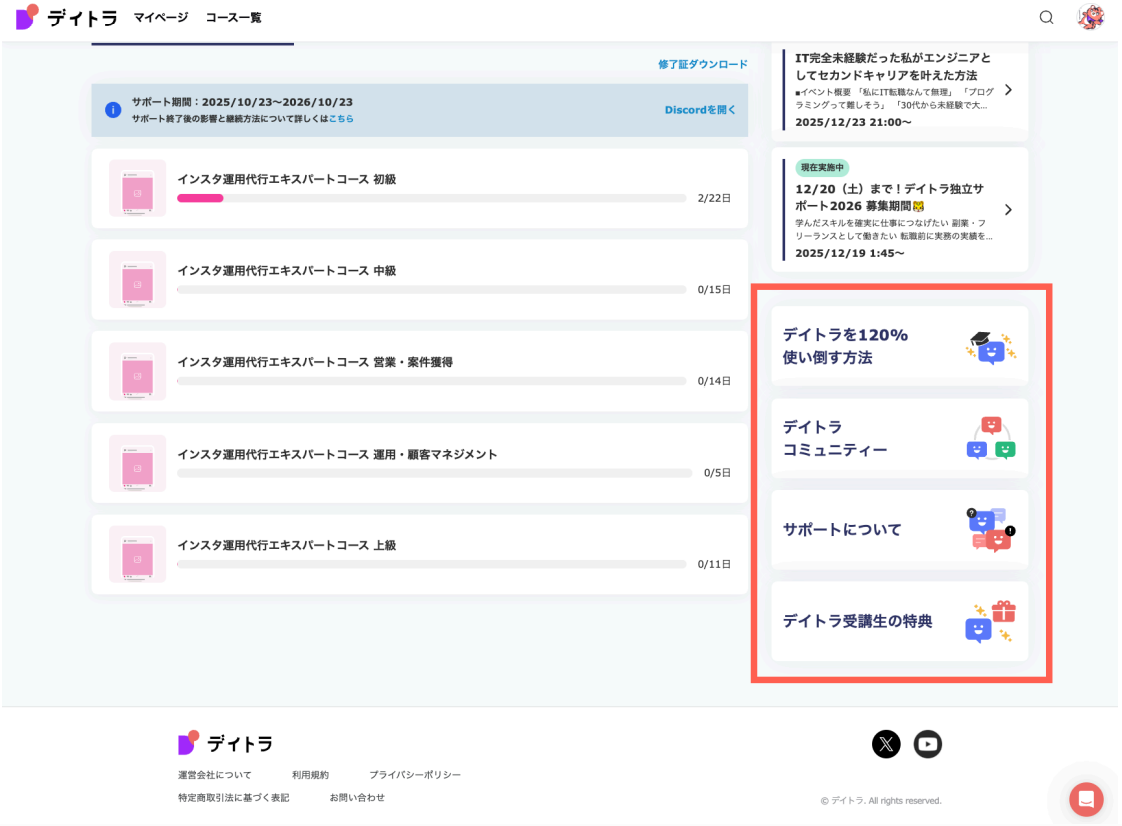Open IT完全未経験だった私 event title
This screenshot has width=1122, height=826.
[x=893, y=67]
